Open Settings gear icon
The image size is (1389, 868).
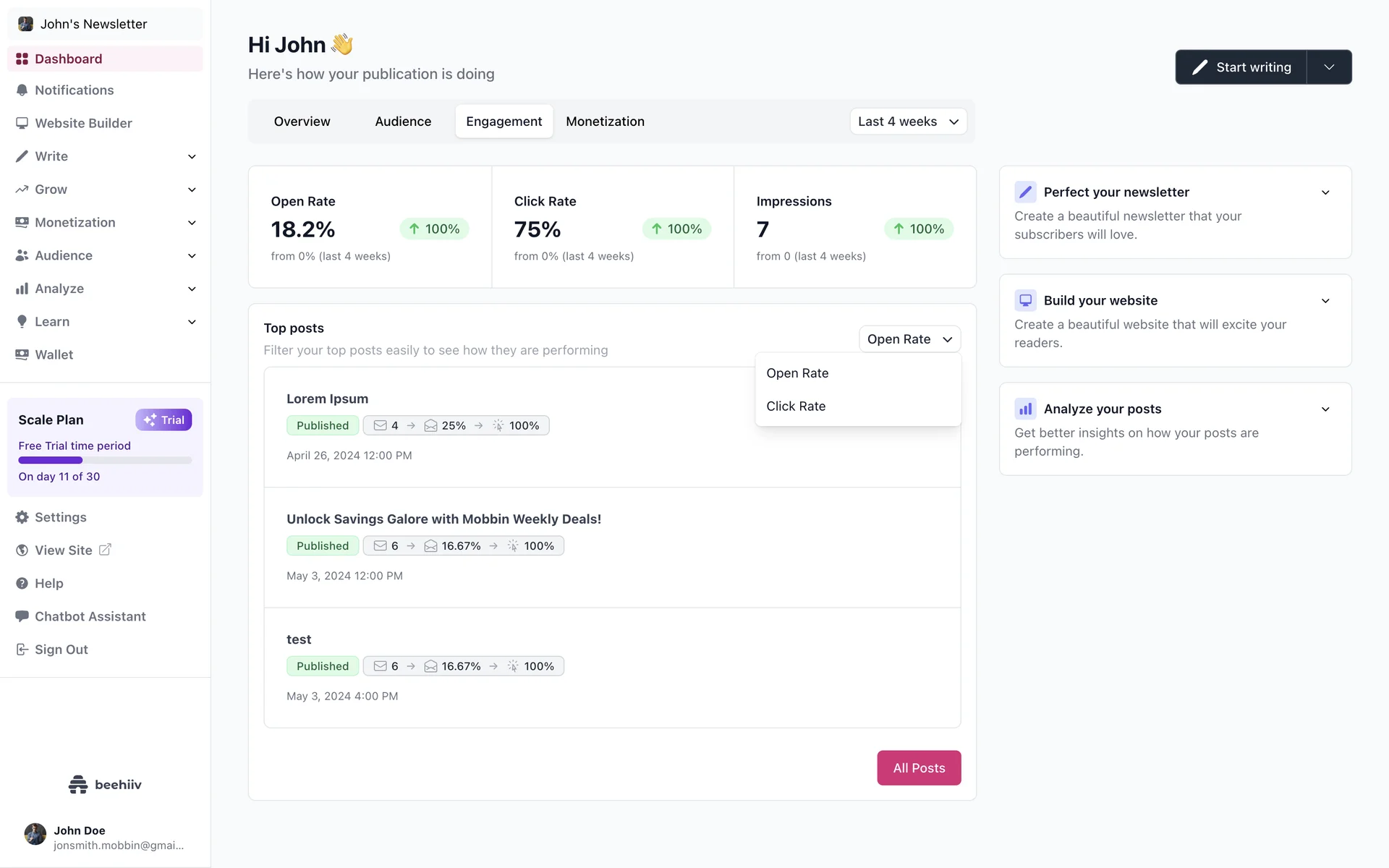(x=22, y=518)
